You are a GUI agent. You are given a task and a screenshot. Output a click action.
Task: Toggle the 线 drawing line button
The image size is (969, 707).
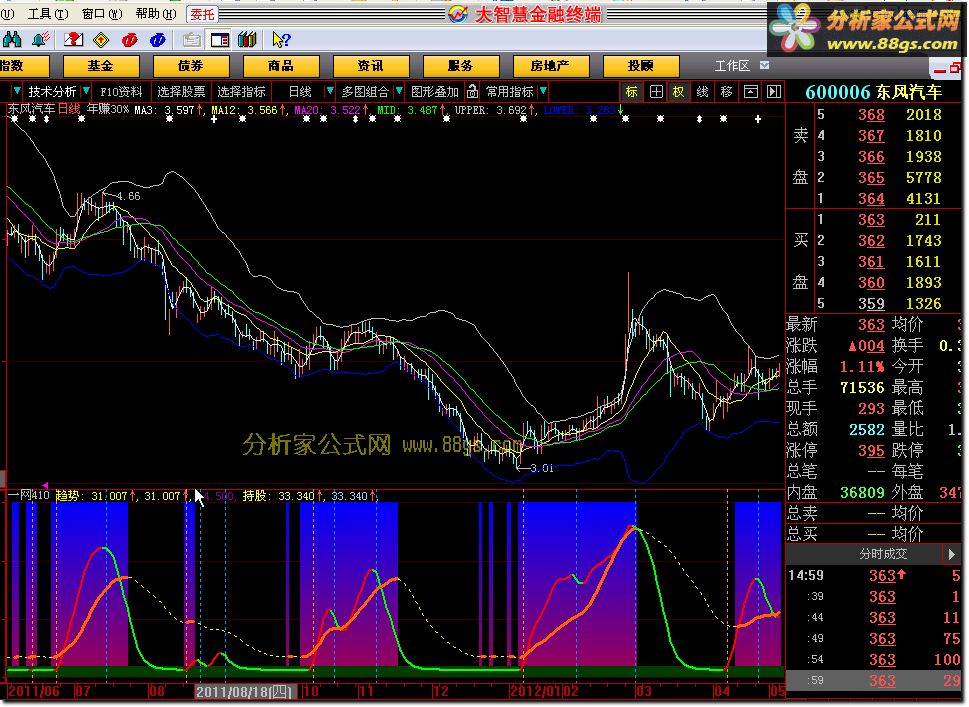703,92
